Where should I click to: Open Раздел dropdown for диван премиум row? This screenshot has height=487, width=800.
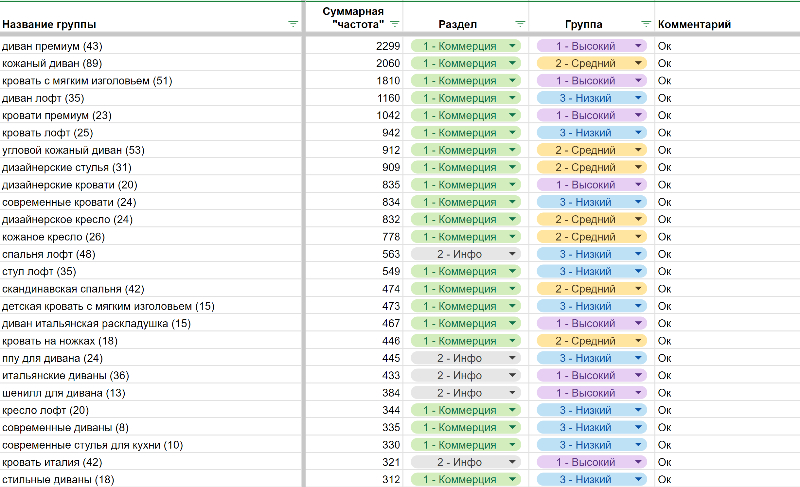(x=512, y=46)
